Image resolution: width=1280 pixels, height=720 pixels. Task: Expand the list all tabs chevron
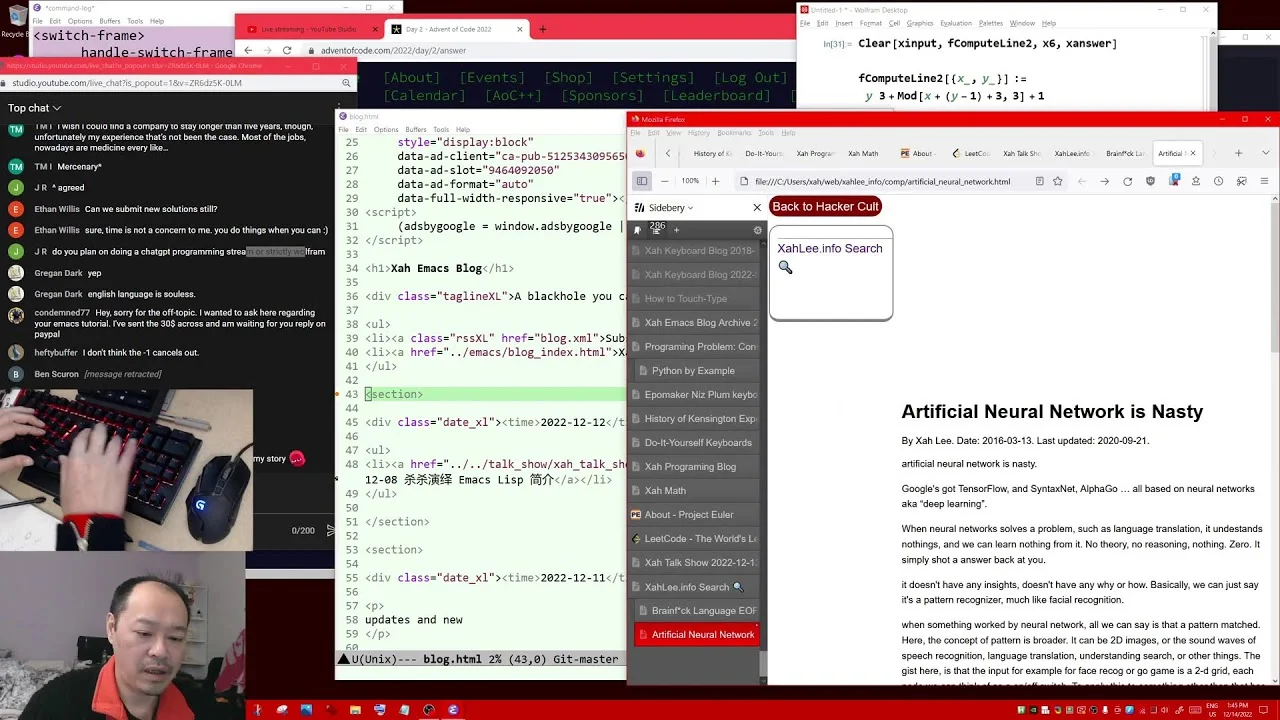[1265, 153]
